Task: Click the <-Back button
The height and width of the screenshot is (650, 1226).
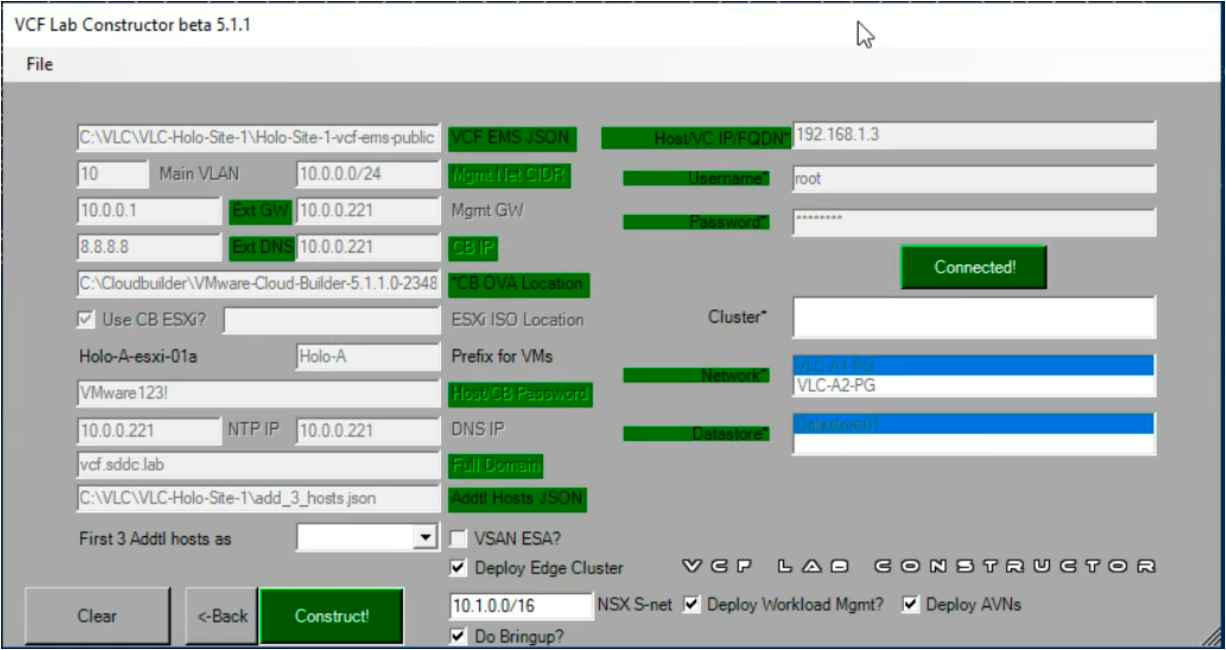Action: [220, 616]
